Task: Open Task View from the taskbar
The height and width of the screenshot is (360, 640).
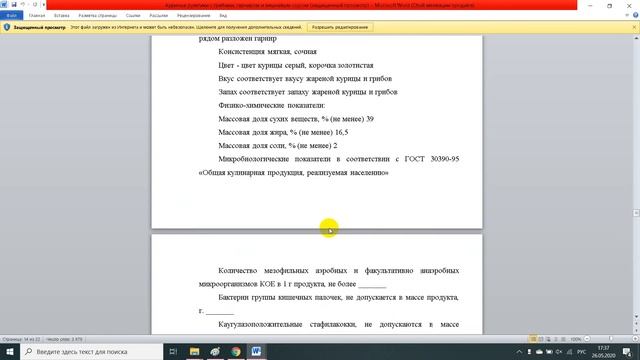Action: click(x=173, y=351)
